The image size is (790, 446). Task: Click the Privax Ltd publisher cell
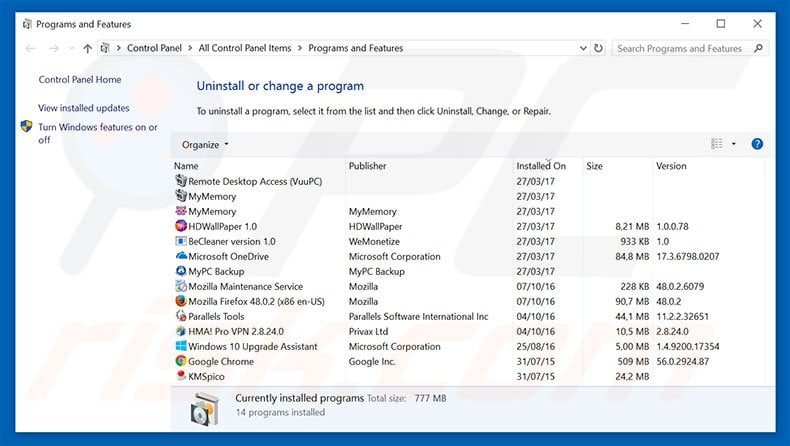368,332
